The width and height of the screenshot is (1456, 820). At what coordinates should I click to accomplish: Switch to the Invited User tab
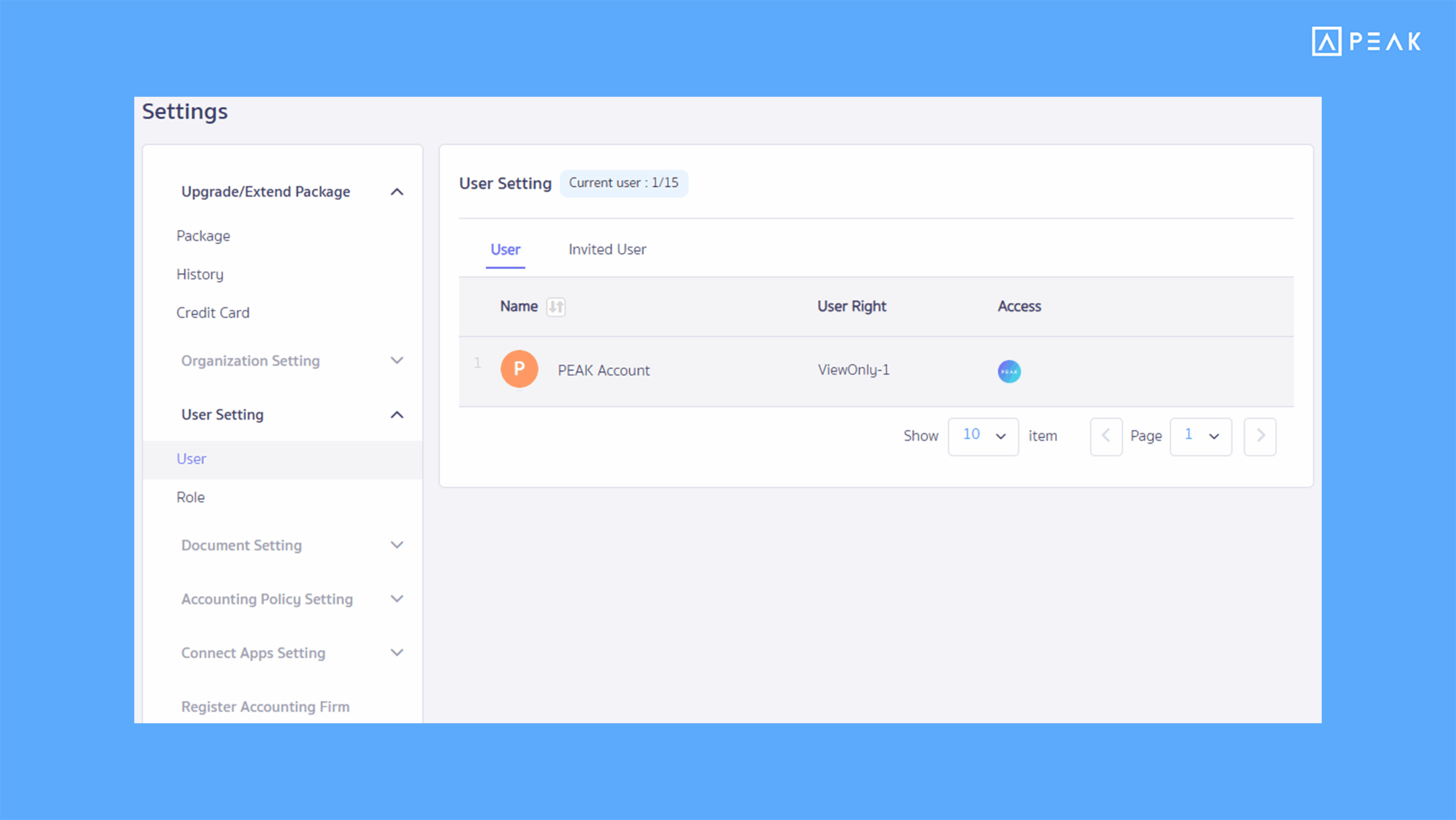coord(606,249)
